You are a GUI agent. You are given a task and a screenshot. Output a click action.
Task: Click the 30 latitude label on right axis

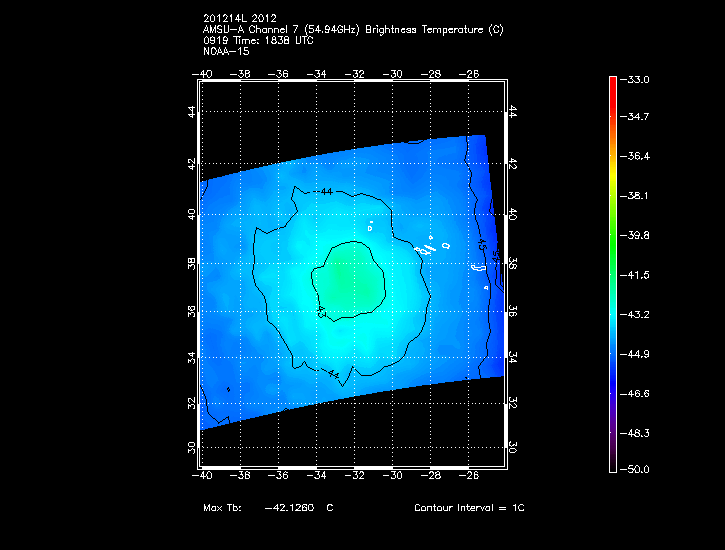[x=513, y=447]
